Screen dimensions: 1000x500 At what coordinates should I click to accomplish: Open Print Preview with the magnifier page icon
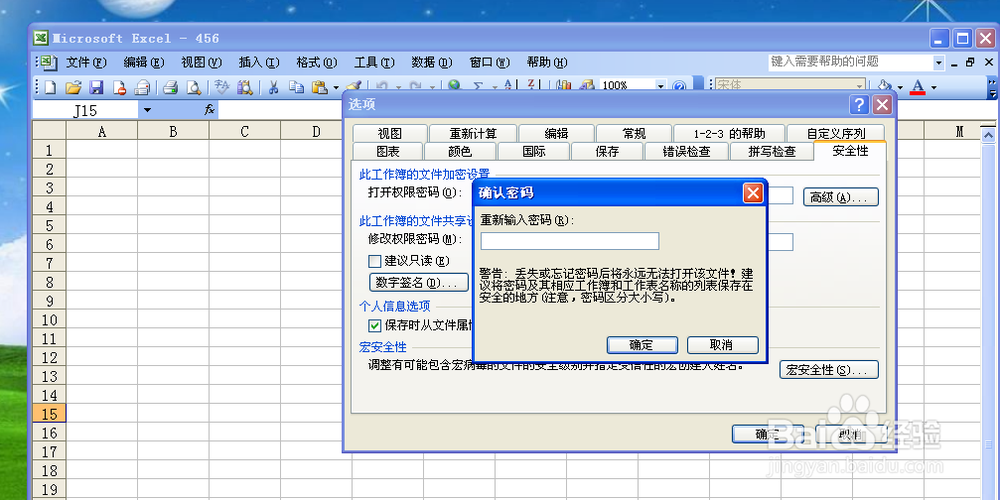[x=193, y=87]
